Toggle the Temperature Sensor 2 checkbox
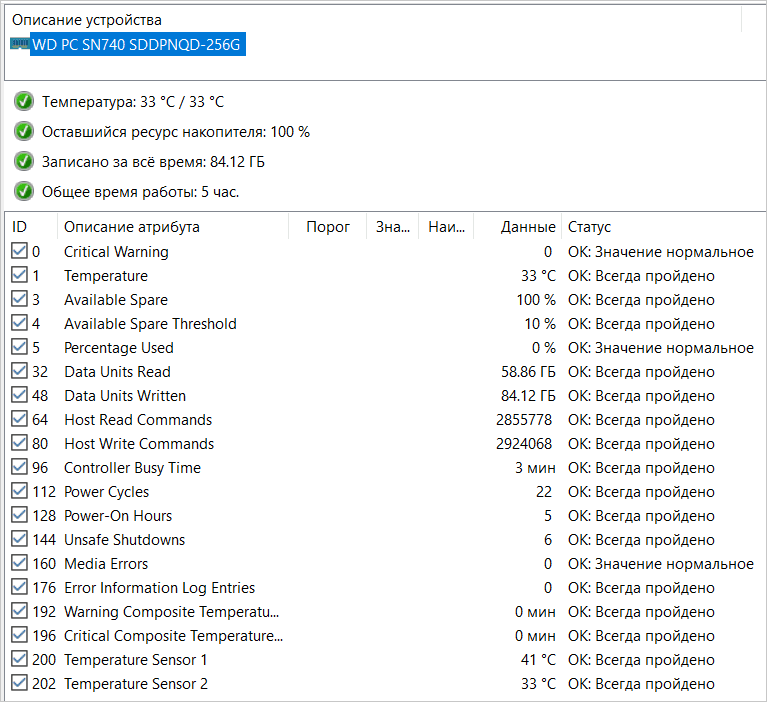This screenshot has width=767, height=702. [19, 682]
